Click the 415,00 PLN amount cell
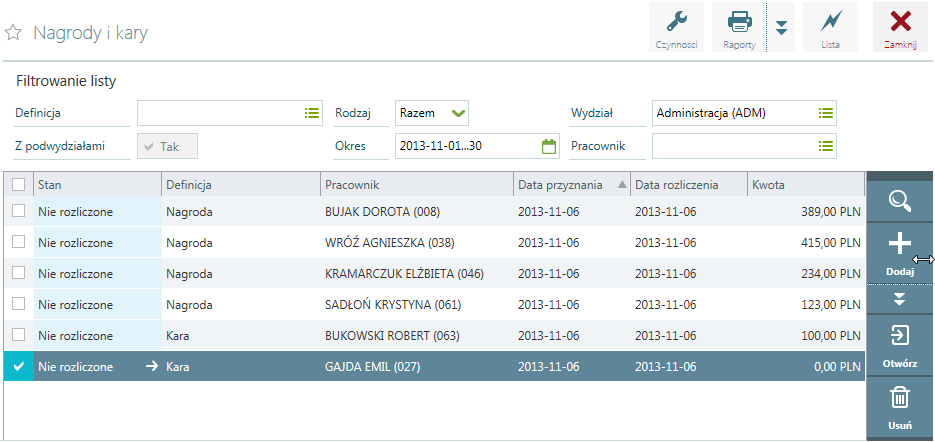This screenshot has width=935, height=442. coord(806,243)
